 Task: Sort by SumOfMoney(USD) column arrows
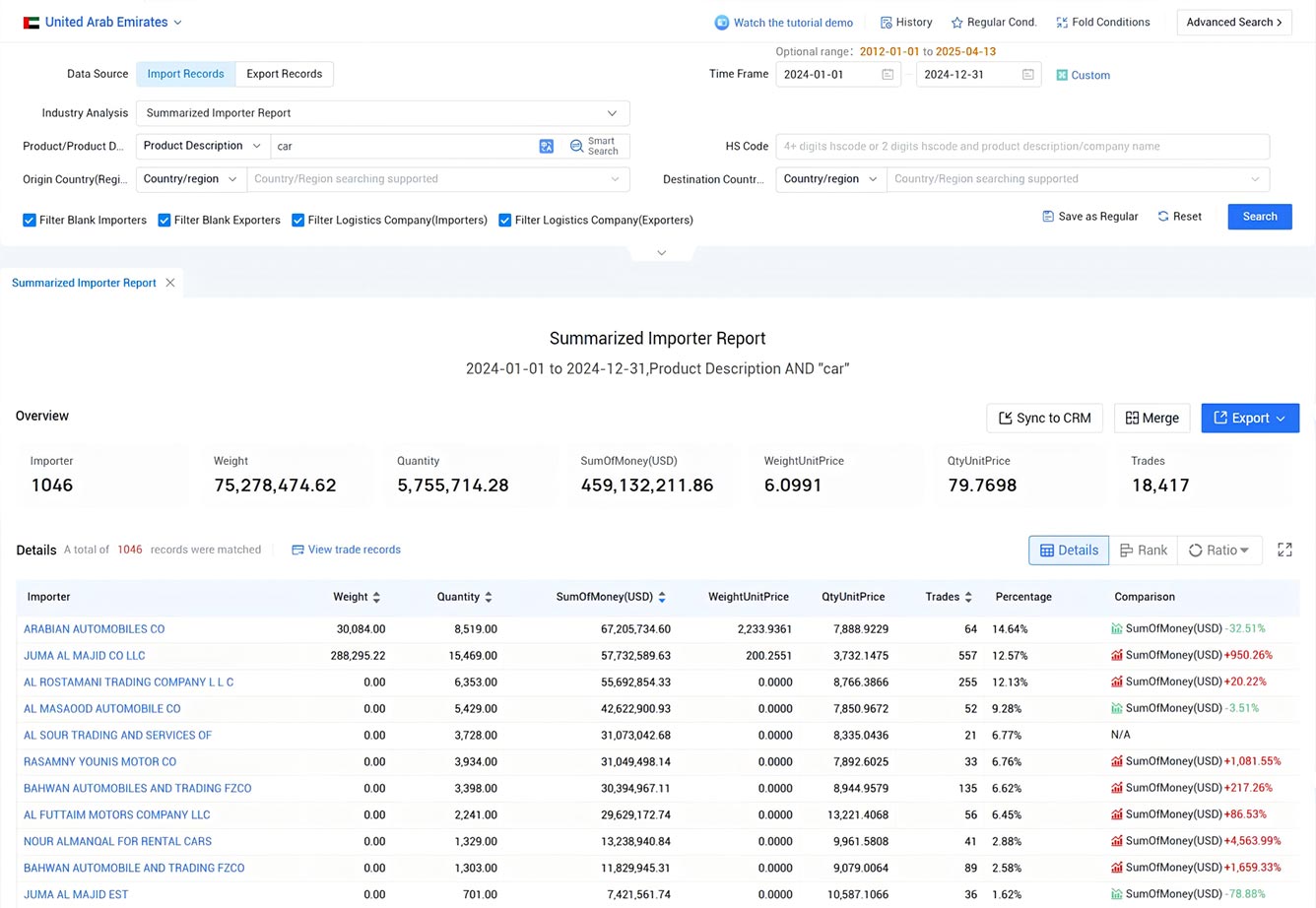[662, 597]
